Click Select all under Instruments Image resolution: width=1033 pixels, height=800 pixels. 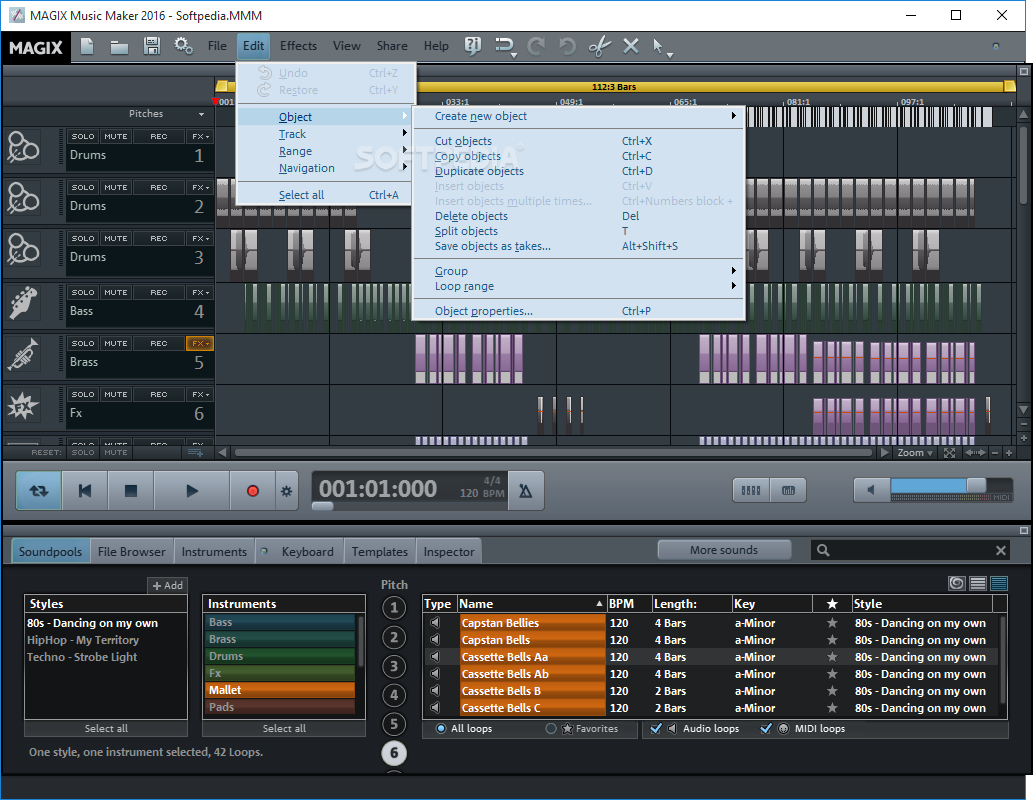[x=284, y=728]
